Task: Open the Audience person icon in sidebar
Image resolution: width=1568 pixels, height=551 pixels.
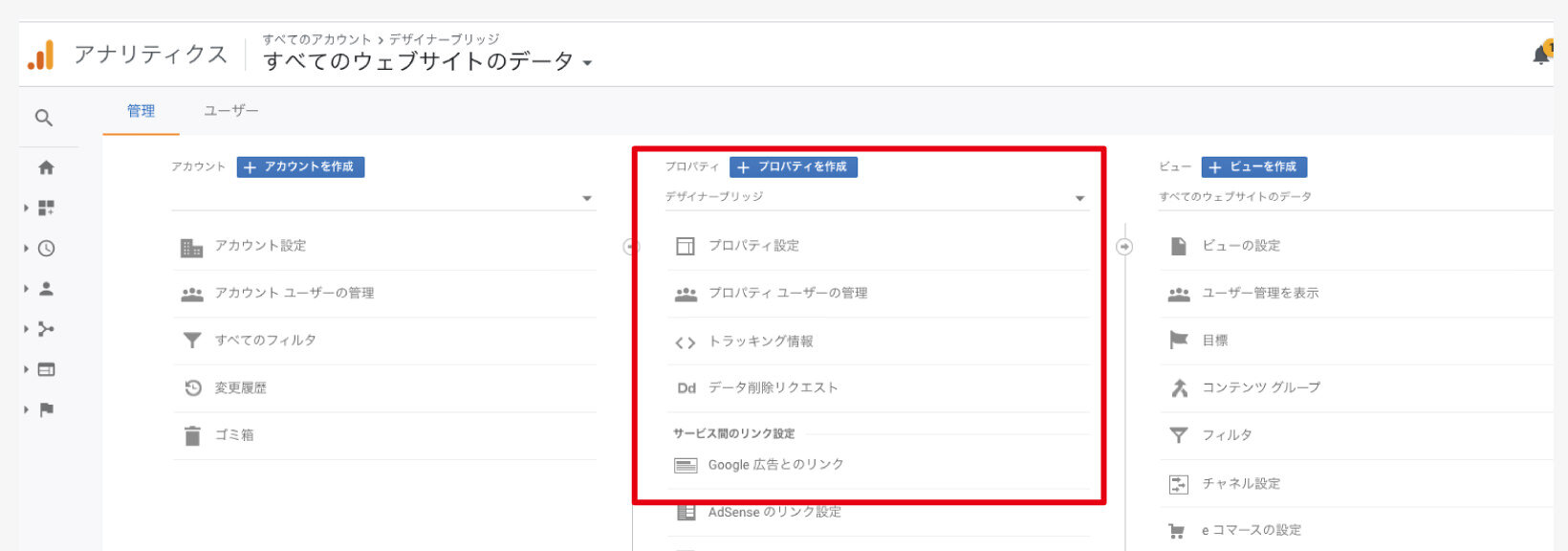Action: (x=46, y=289)
